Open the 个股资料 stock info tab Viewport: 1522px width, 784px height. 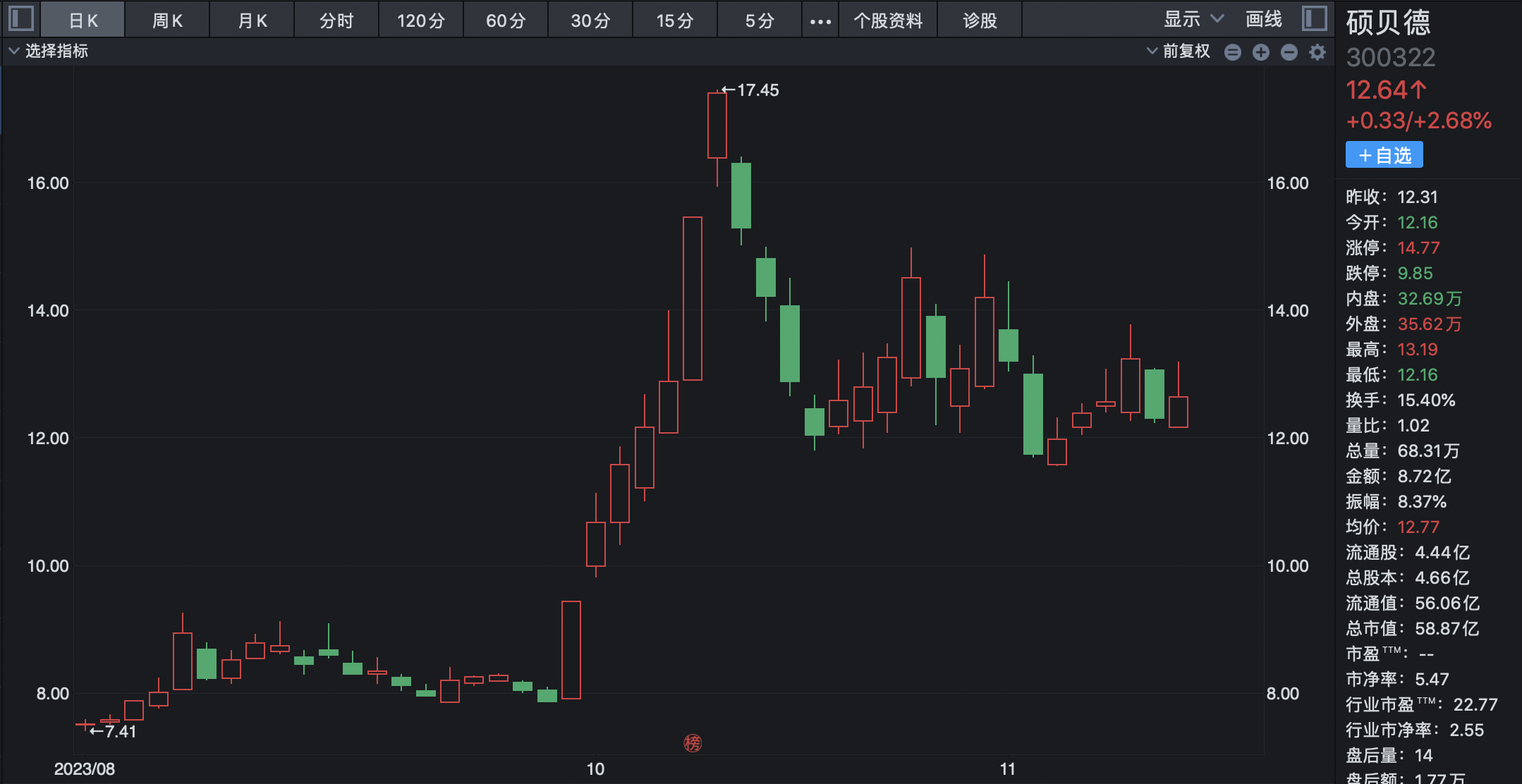[888, 20]
